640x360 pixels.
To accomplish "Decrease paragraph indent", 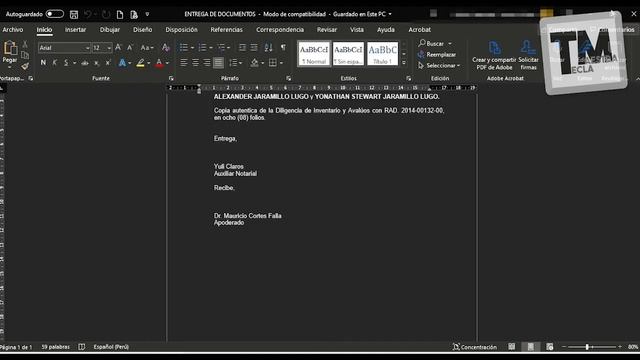I will click(242, 48).
